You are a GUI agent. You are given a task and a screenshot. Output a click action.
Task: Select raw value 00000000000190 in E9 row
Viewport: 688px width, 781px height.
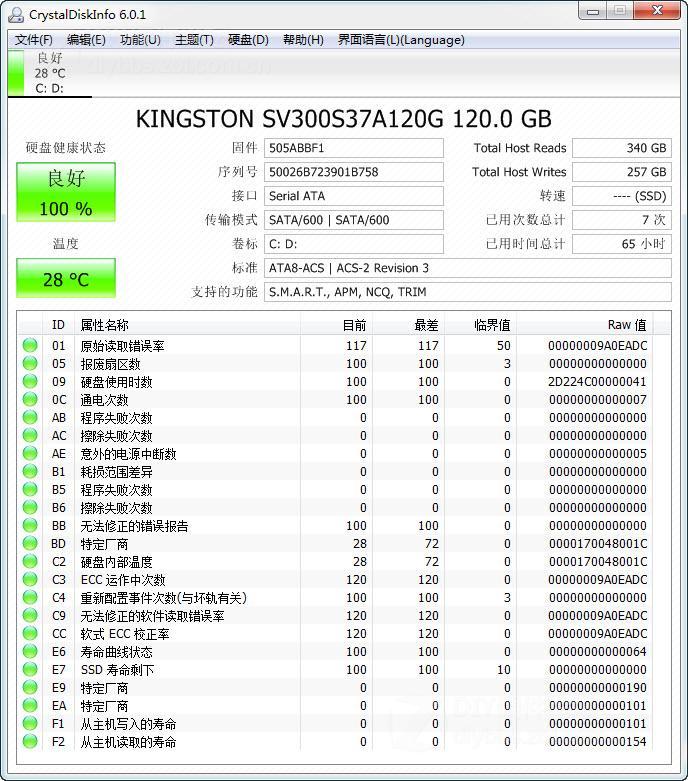pos(597,688)
